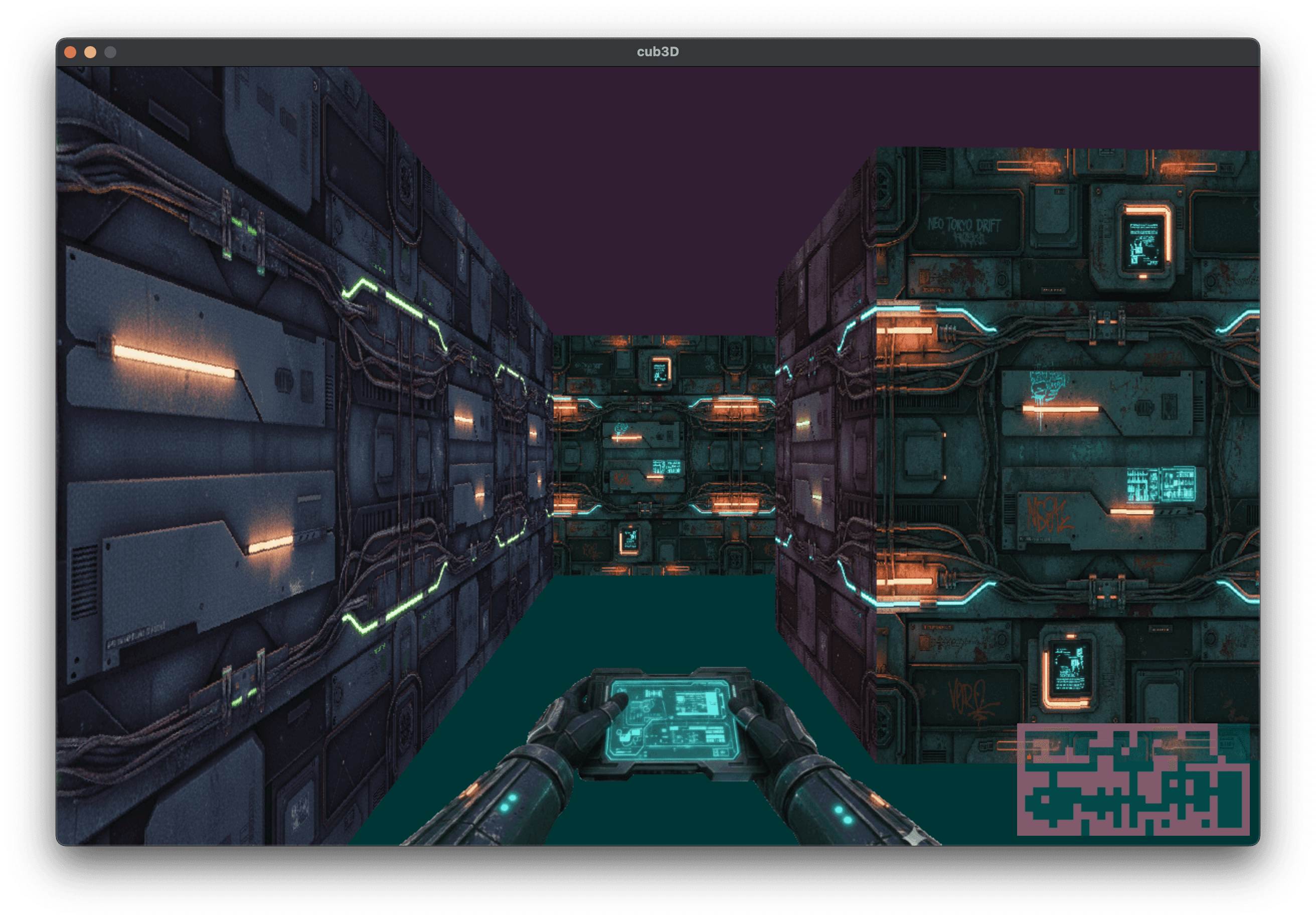The height and width of the screenshot is (920, 1316).
Task: Click the cyan holographic data panel on right wall
Action: (x=1161, y=485)
